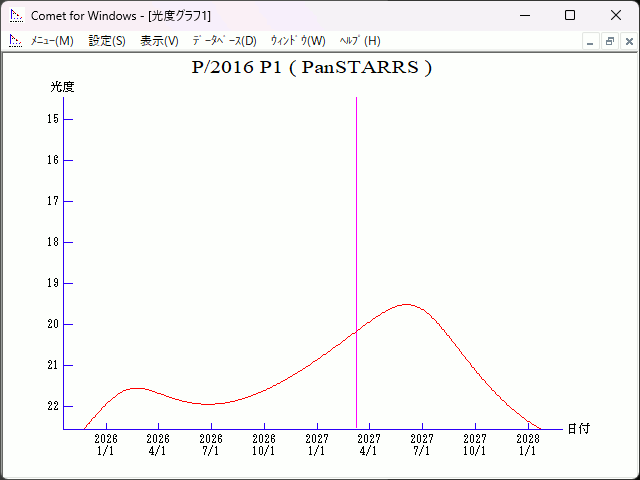Screen dimensions: 640x480
Task: Click the 2028 1/1 date label
Action: 528,445
